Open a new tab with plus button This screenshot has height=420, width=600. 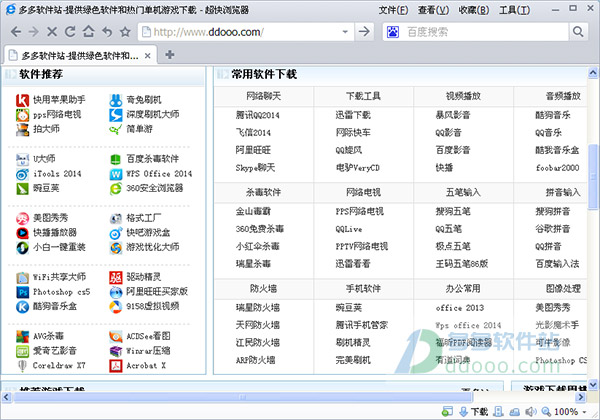[169, 54]
